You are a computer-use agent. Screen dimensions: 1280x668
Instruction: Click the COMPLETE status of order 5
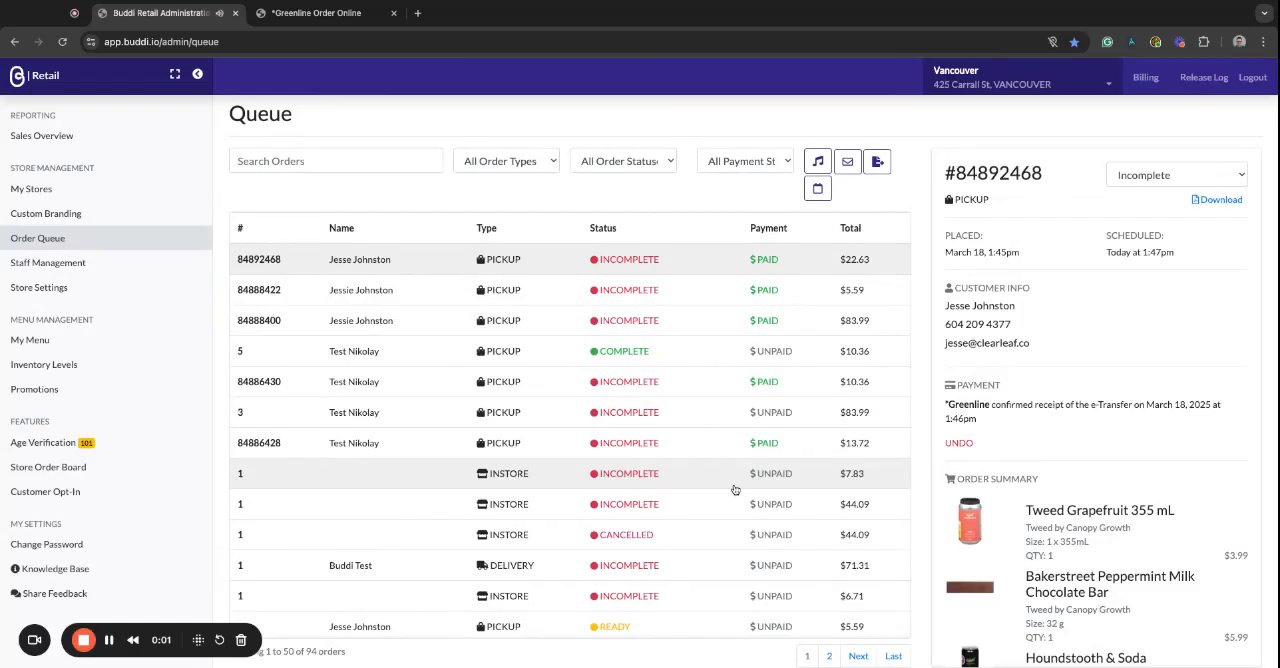pyautogui.click(x=619, y=351)
